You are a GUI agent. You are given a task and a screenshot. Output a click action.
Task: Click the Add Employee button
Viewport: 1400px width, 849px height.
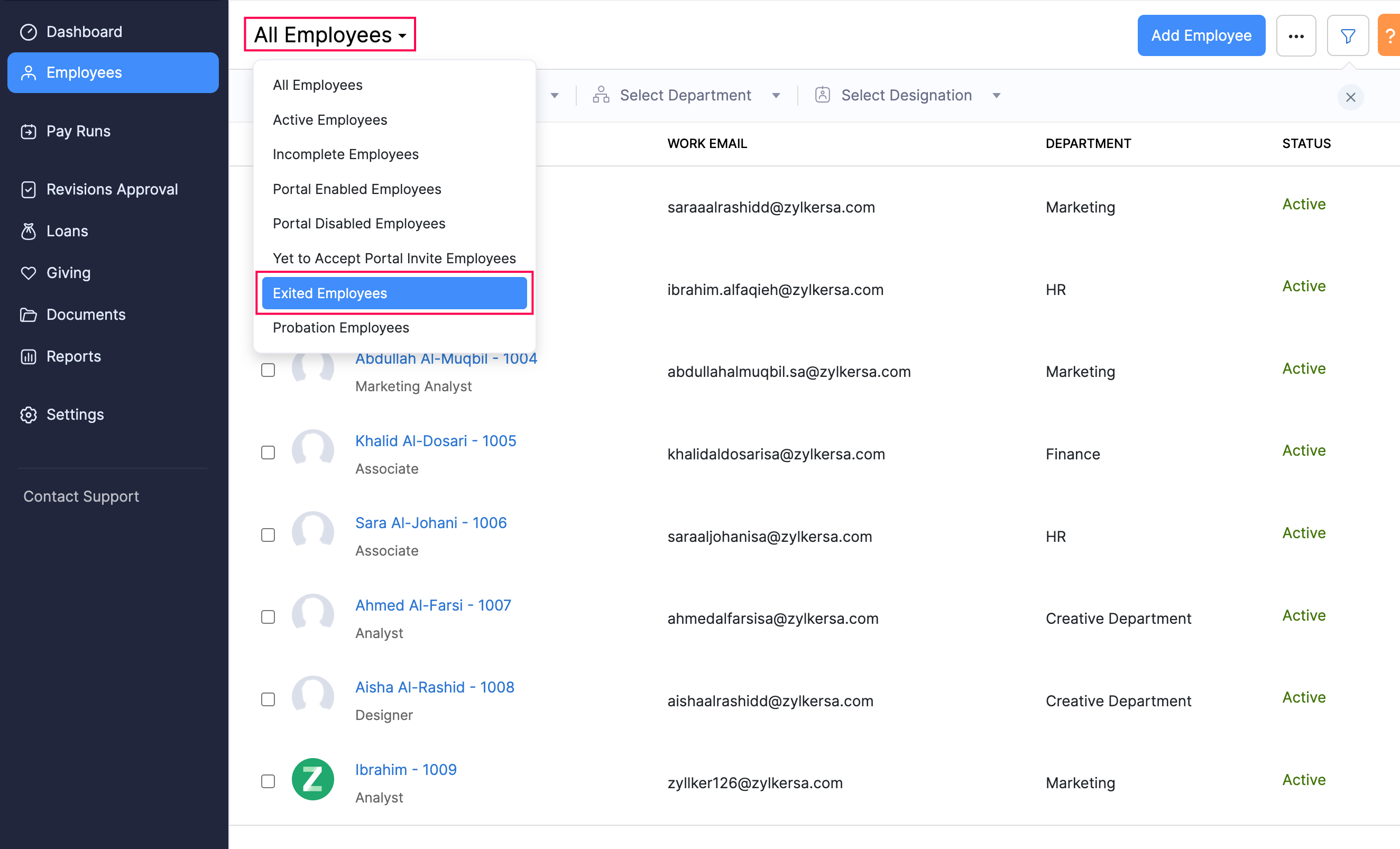point(1201,35)
